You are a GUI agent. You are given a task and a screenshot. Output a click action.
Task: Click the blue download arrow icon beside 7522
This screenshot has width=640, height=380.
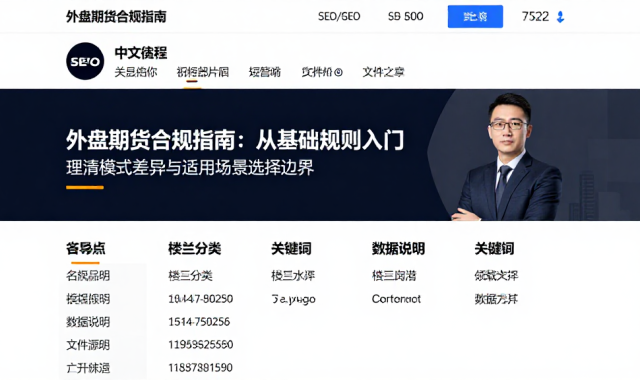click(x=560, y=17)
